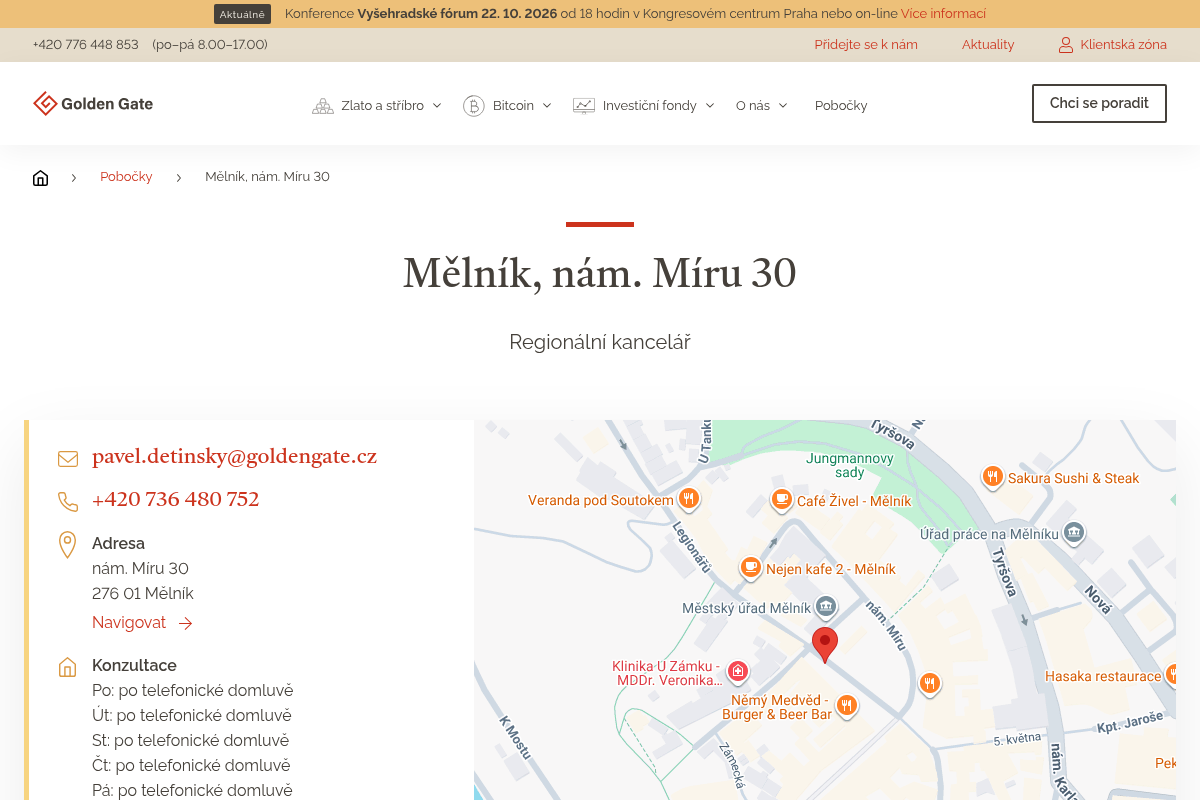Click the user icon beside Klientská zóna
Image resolution: width=1200 pixels, height=800 pixels.
pyautogui.click(x=1066, y=45)
